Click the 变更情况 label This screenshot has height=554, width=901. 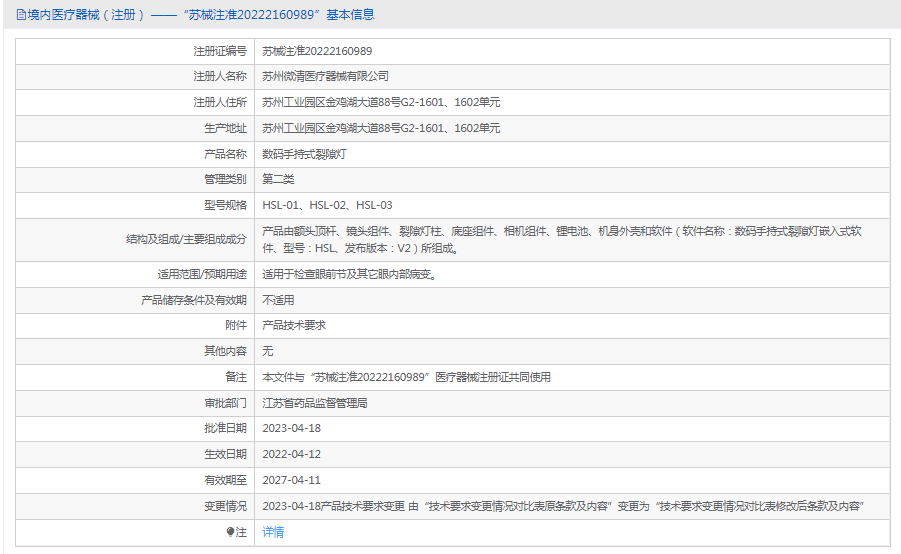click(x=225, y=506)
